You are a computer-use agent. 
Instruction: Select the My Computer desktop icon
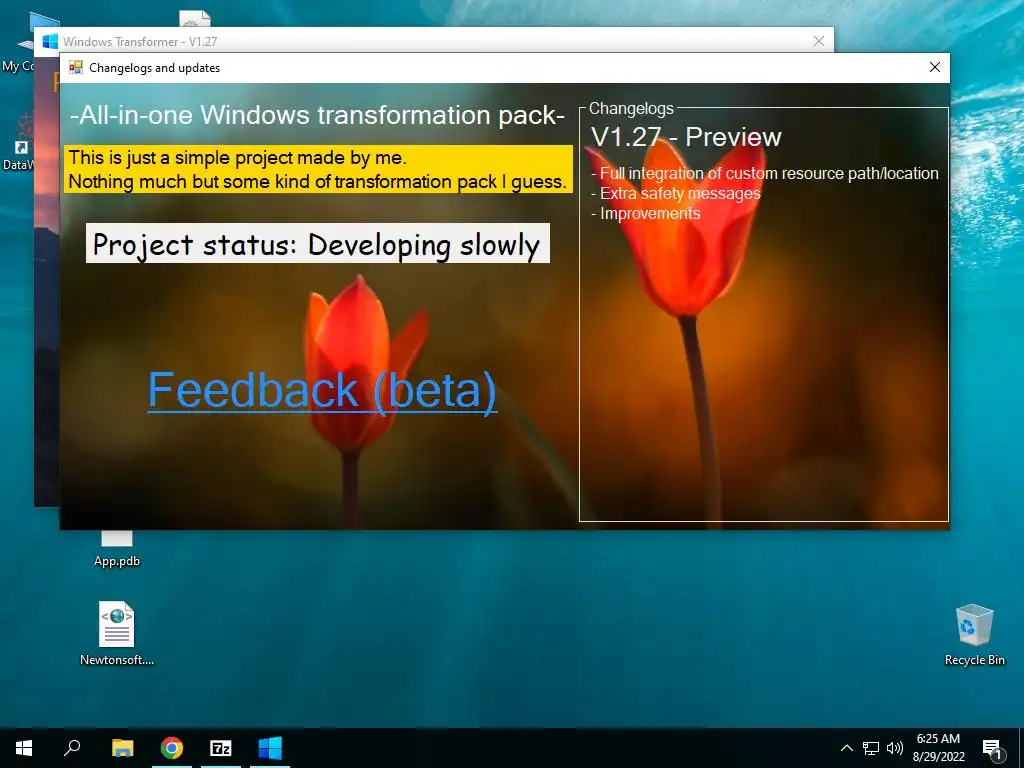18,43
